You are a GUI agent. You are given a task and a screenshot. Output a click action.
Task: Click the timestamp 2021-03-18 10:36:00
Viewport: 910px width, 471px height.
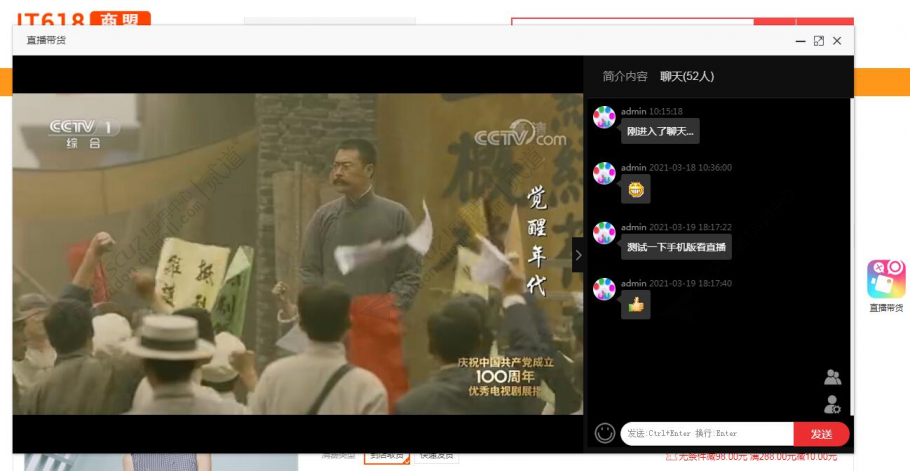(x=691, y=168)
